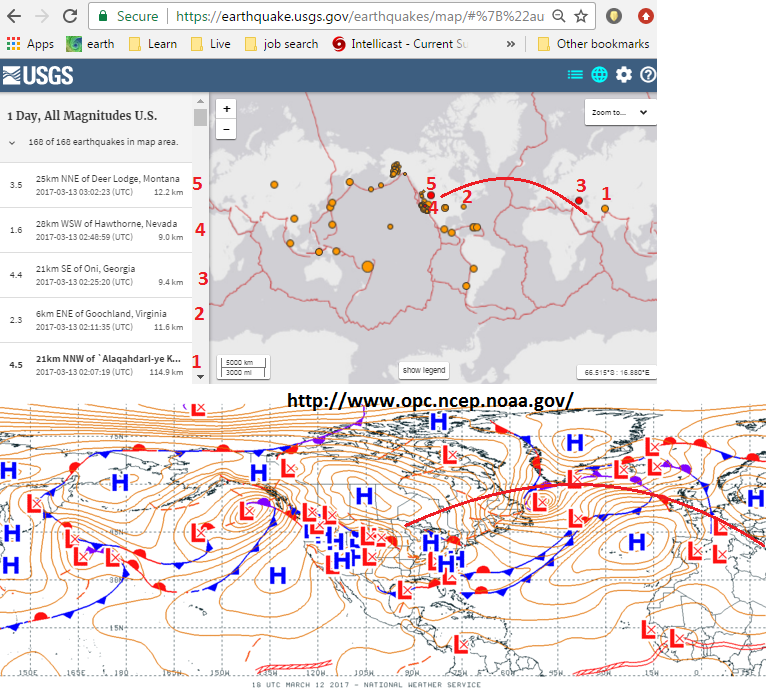Open the 'Other bookmarks' folder
The image size is (766, 696).
pyautogui.click(x=594, y=44)
